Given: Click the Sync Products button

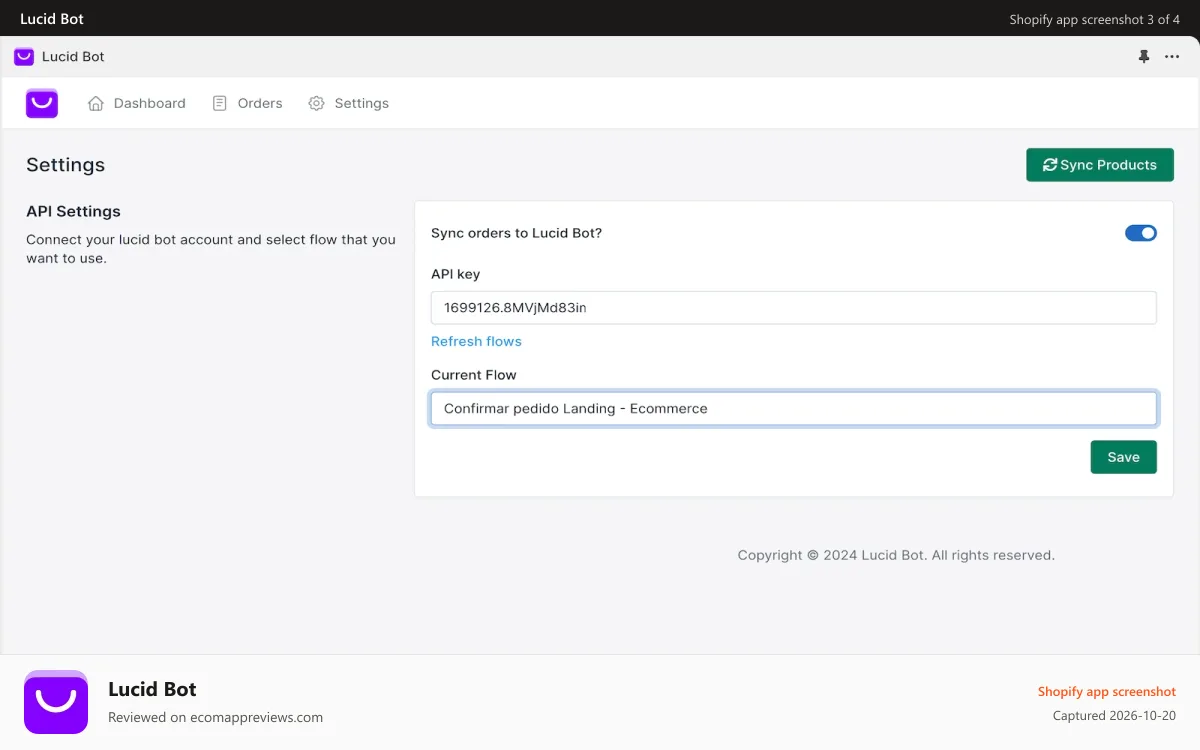Looking at the screenshot, I should [x=1100, y=165].
